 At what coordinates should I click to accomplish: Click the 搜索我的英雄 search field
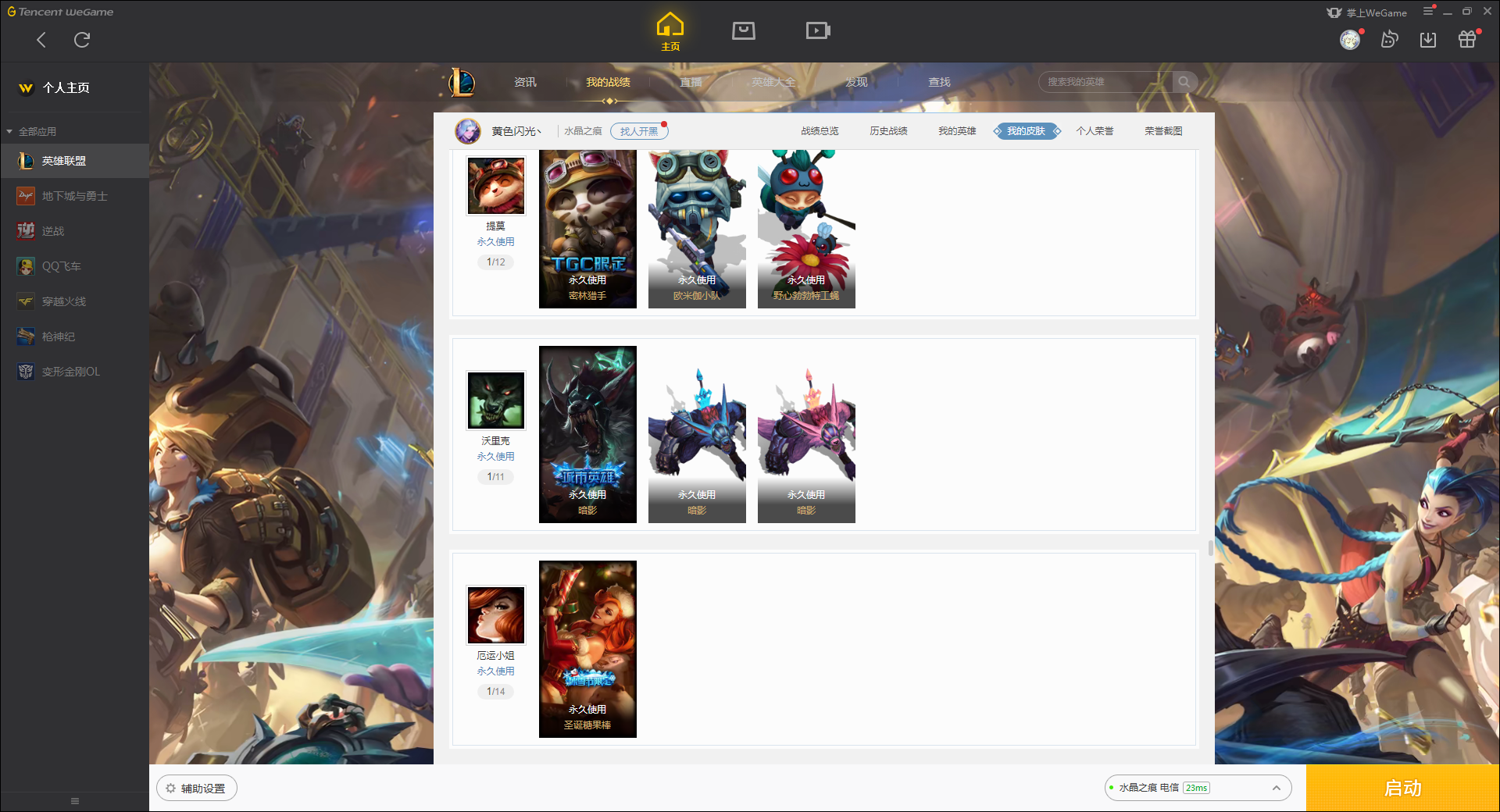click(1105, 82)
